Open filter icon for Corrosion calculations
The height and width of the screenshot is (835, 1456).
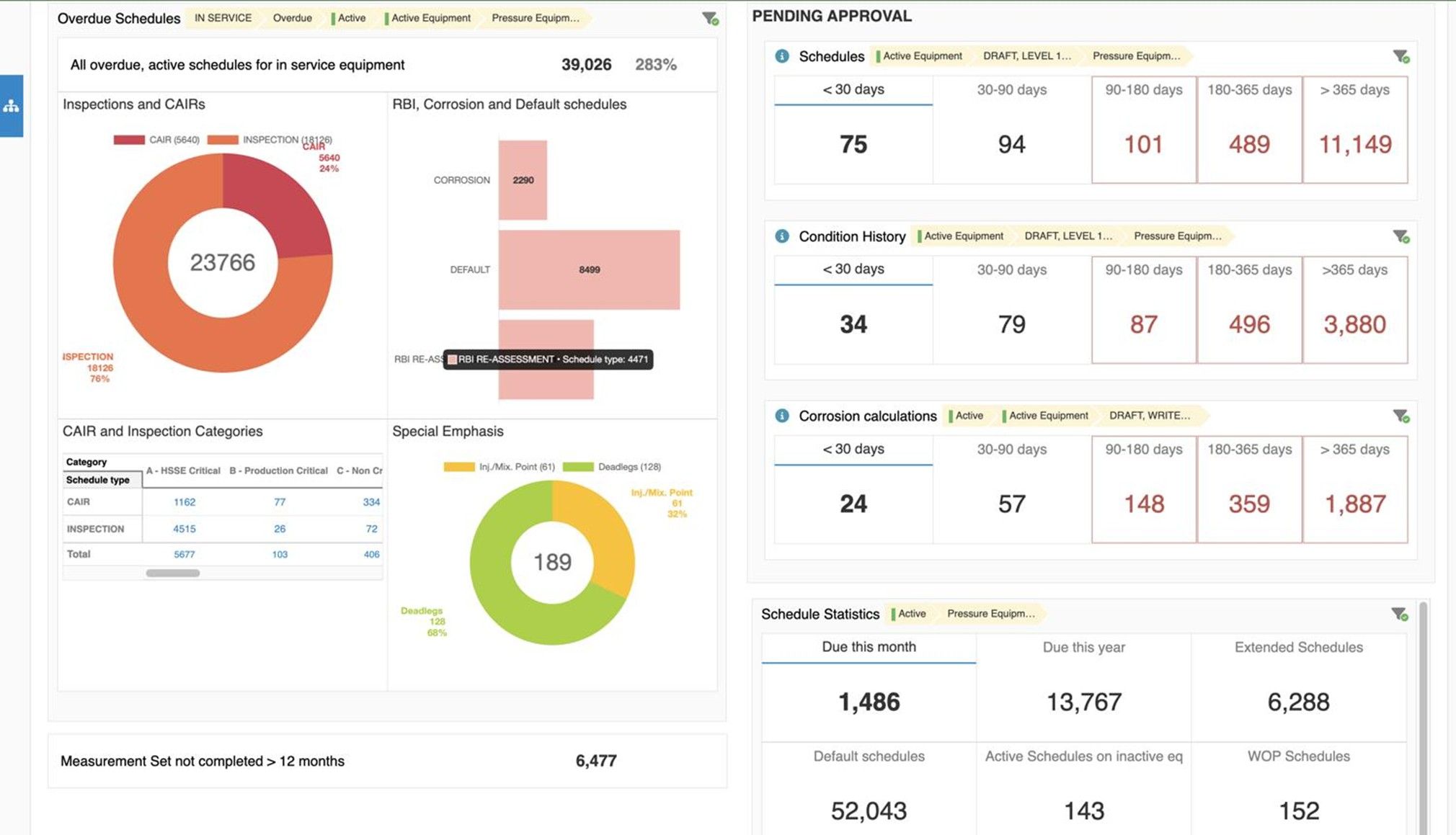click(1401, 416)
